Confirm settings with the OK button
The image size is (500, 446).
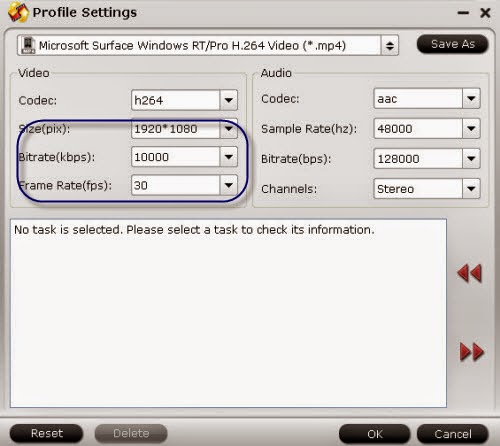coord(375,434)
